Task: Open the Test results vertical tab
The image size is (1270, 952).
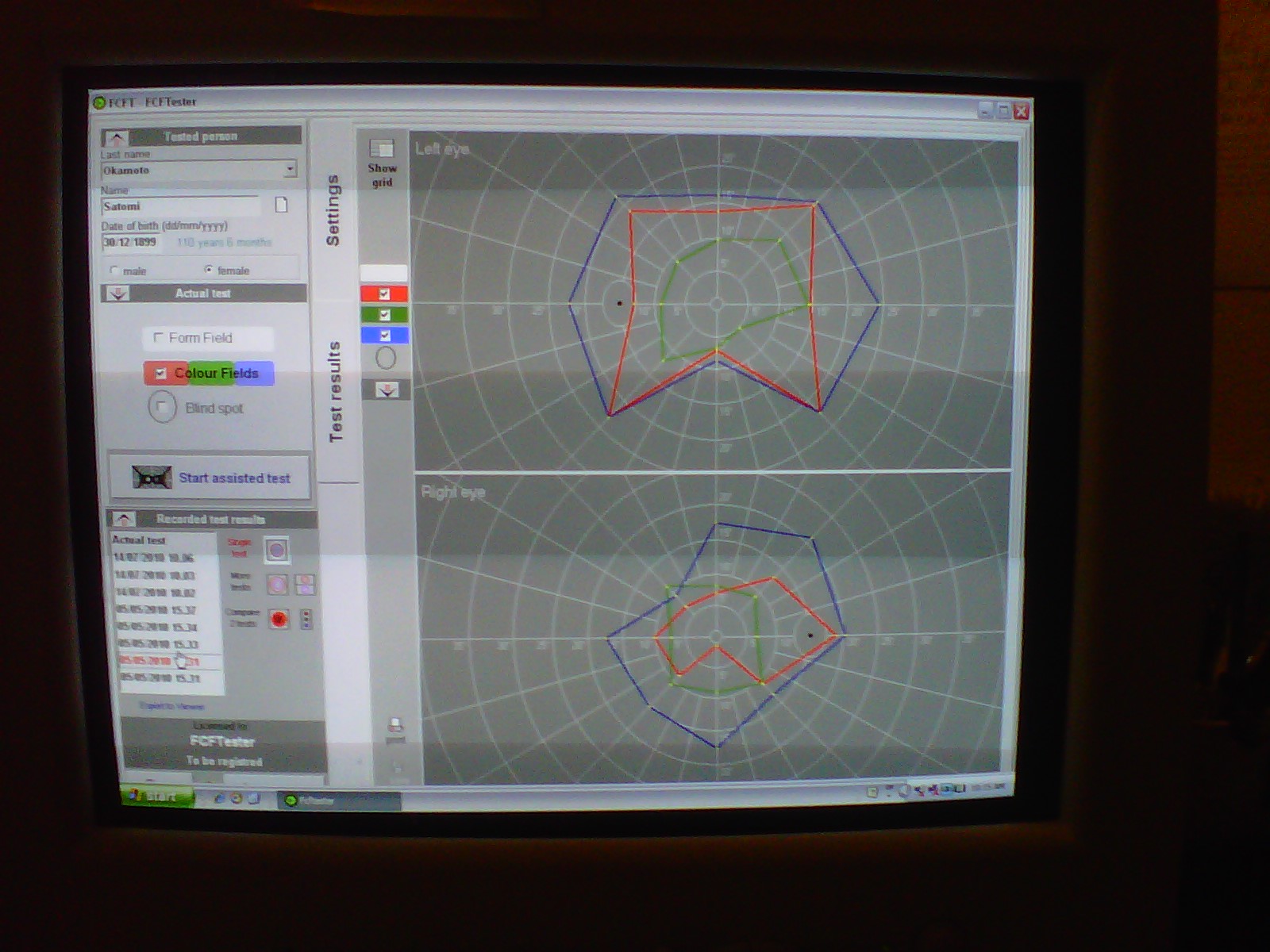Action: coord(335,391)
